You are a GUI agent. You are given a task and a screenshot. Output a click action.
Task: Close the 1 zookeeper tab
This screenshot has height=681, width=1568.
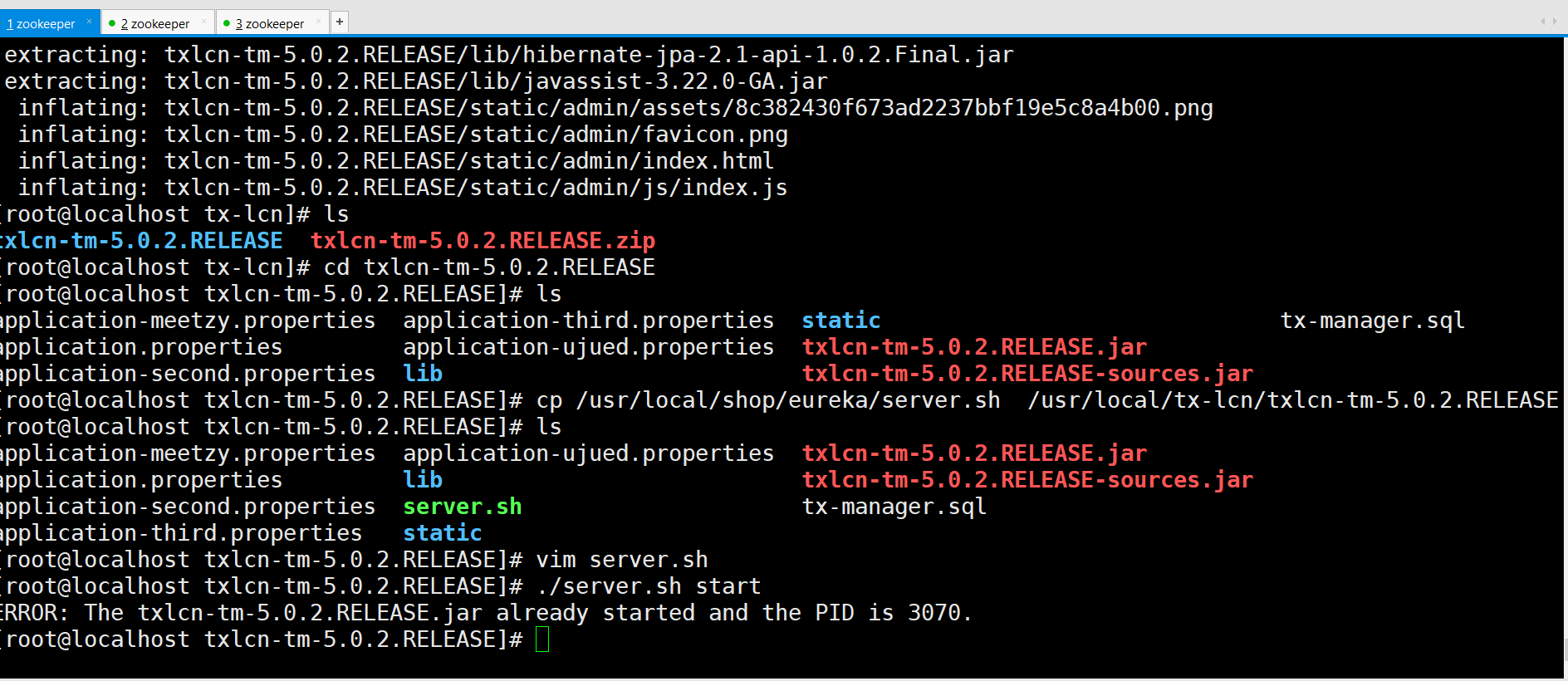click(x=89, y=22)
